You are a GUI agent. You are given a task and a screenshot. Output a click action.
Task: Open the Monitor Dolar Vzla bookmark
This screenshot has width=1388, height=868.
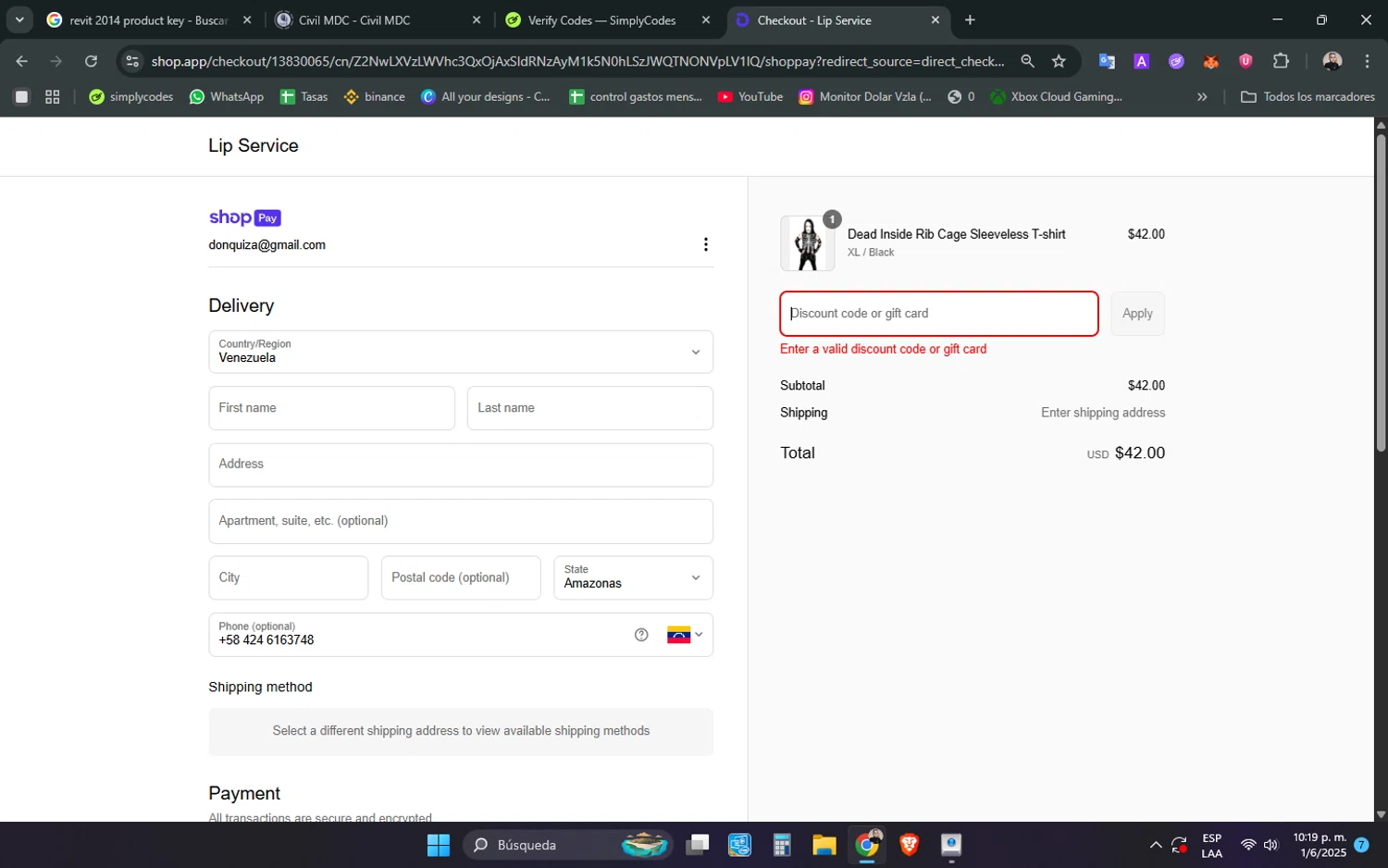click(865, 96)
